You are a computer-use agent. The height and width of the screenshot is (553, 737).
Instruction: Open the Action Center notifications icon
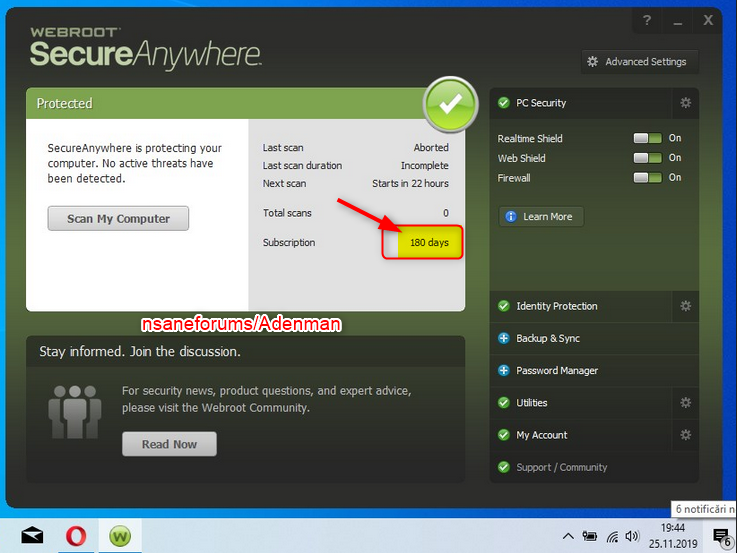tap(721, 537)
